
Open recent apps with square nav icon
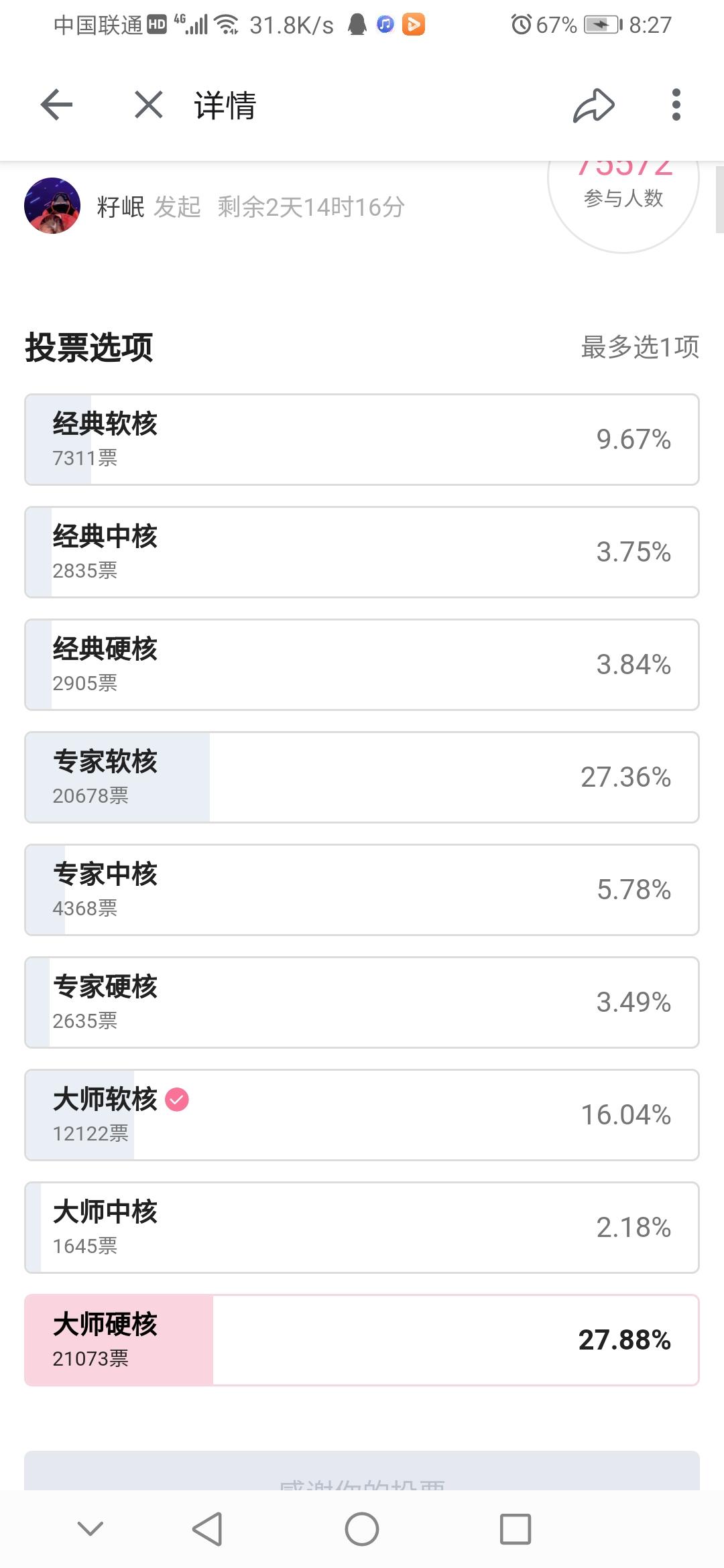point(516,1529)
